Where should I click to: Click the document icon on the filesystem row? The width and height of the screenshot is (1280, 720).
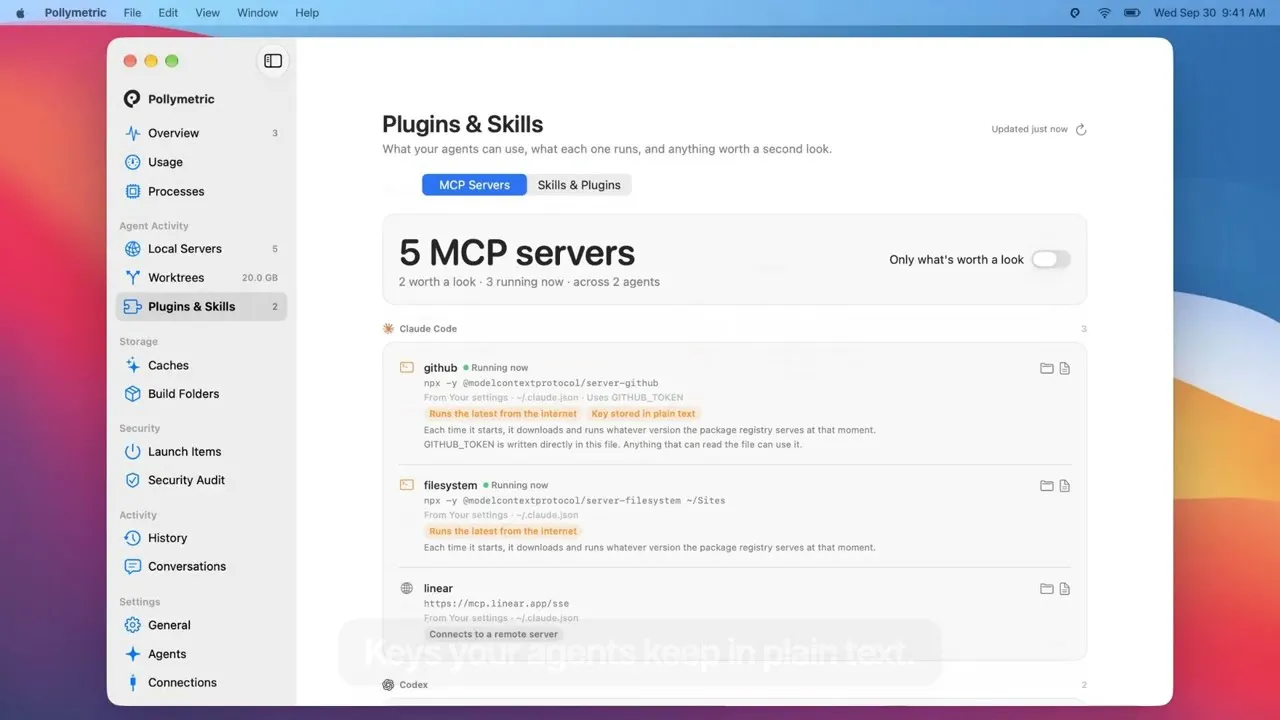(x=1065, y=486)
